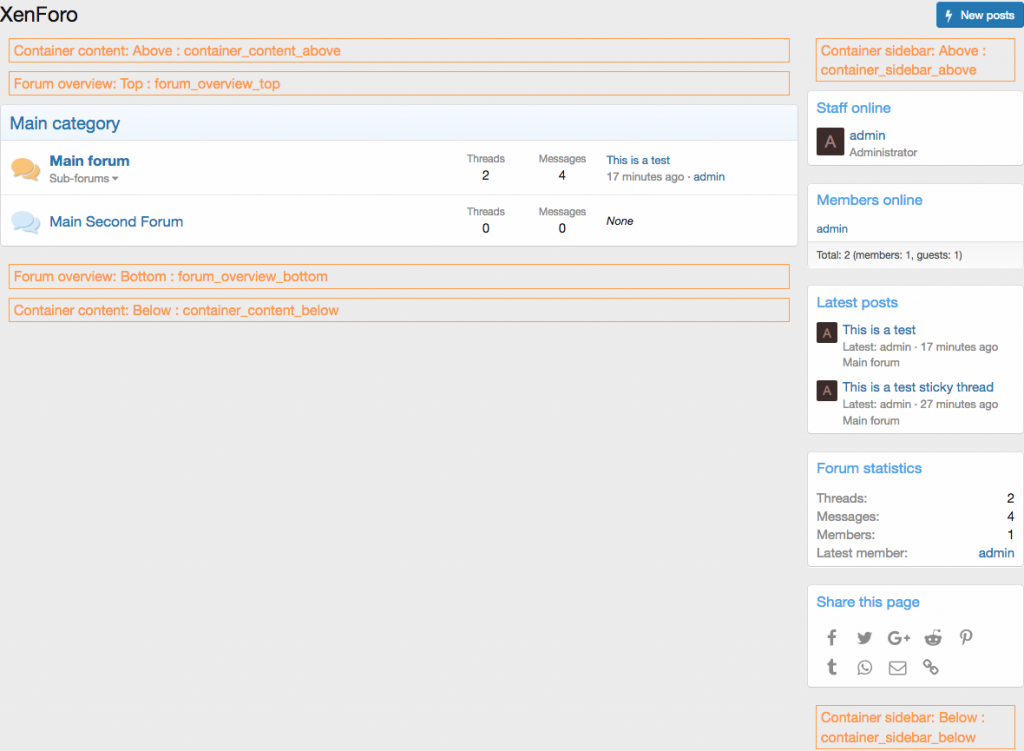1024x751 pixels.
Task: Share the page on Twitter
Action: (864, 637)
